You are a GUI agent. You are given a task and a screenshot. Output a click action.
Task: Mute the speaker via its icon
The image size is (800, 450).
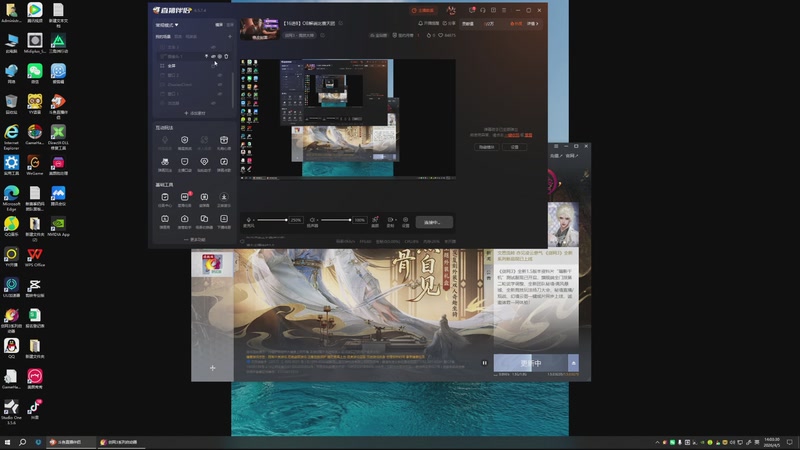(x=312, y=220)
